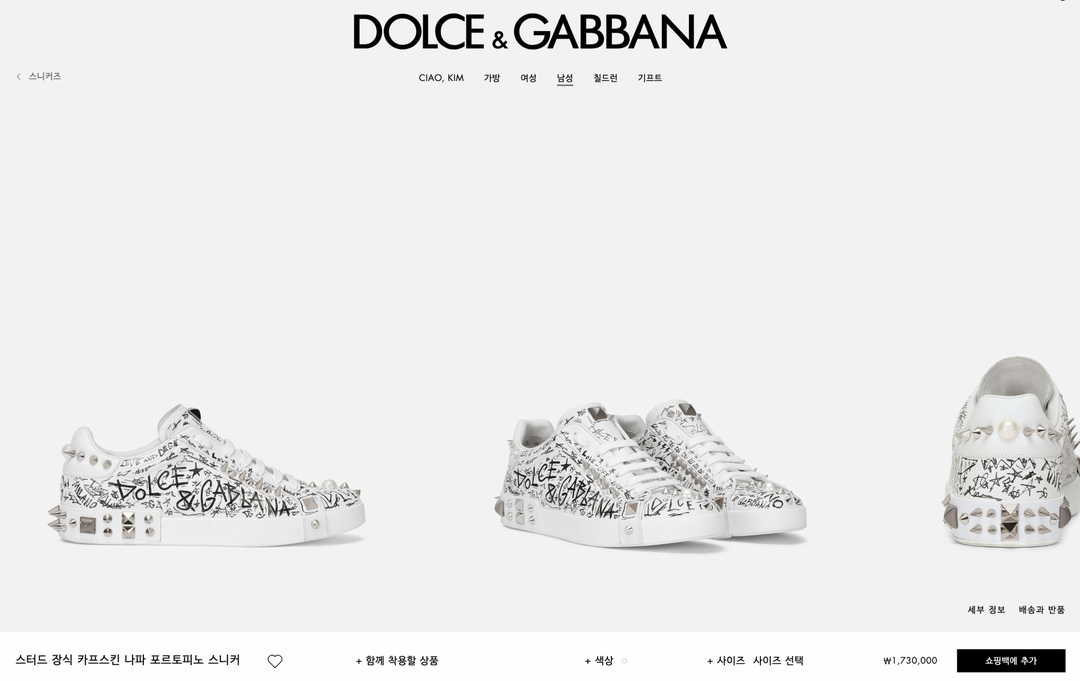Select the white color swatch

click(x=624, y=661)
